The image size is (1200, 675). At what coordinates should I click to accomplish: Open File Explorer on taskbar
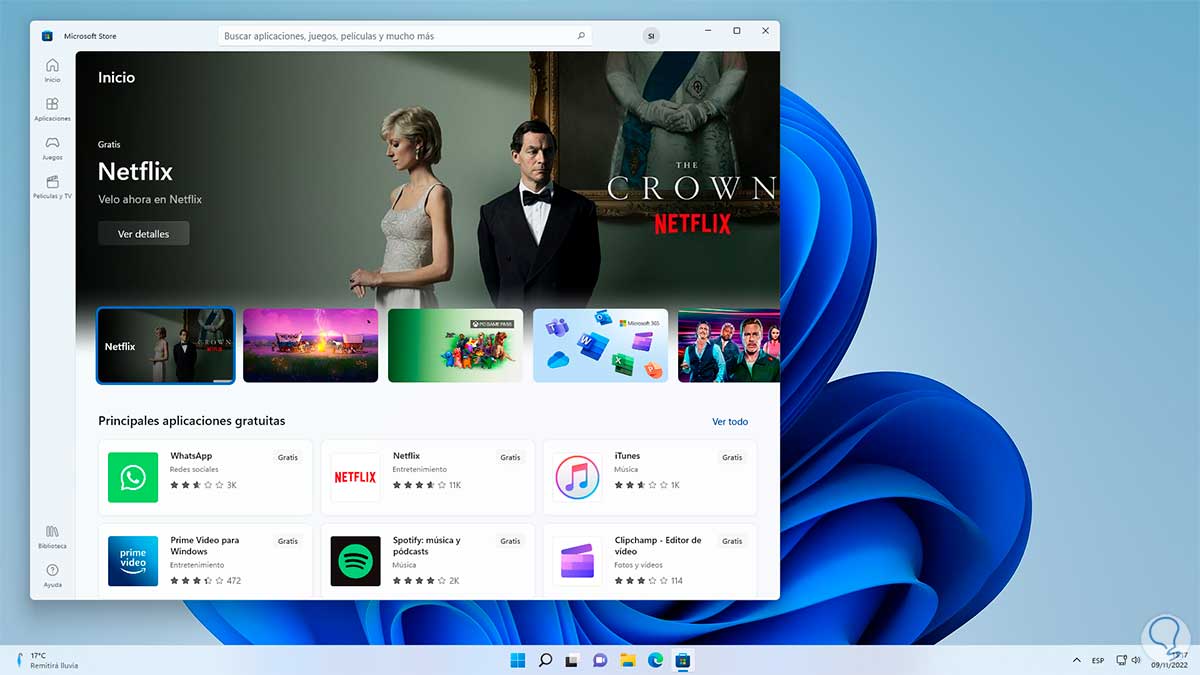pyautogui.click(x=627, y=660)
